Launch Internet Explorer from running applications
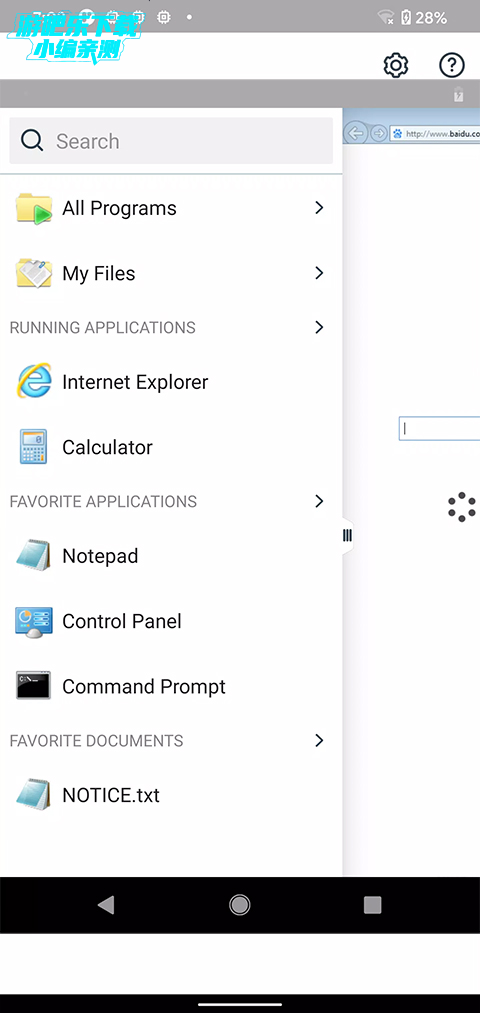 pyautogui.click(x=171, y=382)
